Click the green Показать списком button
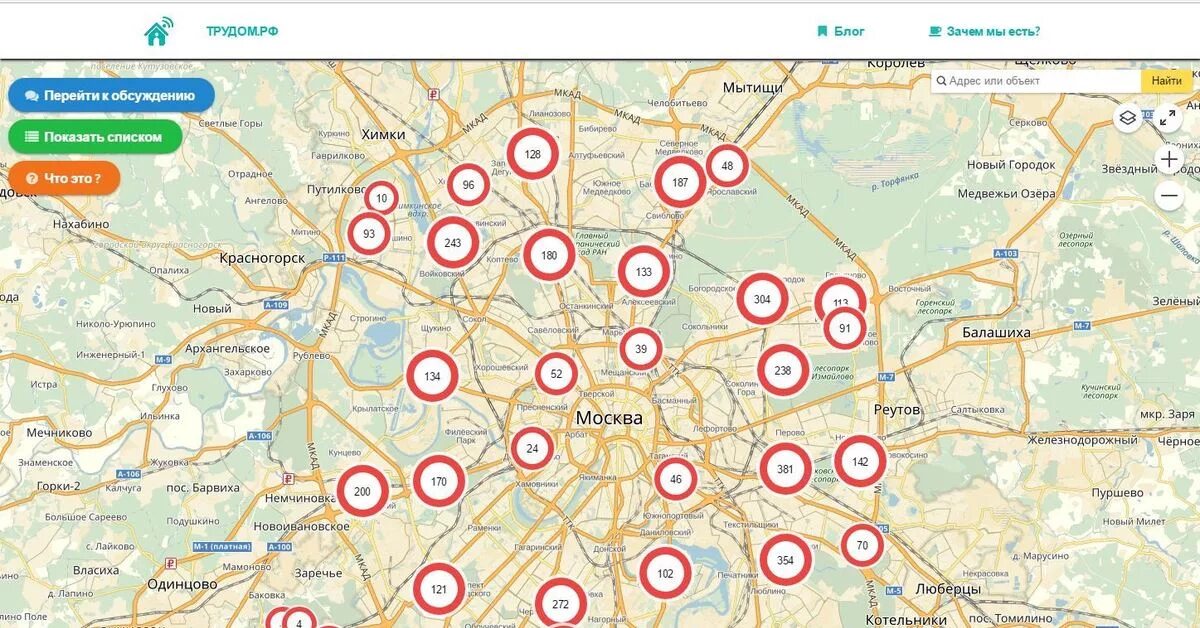 coord(95,137)
